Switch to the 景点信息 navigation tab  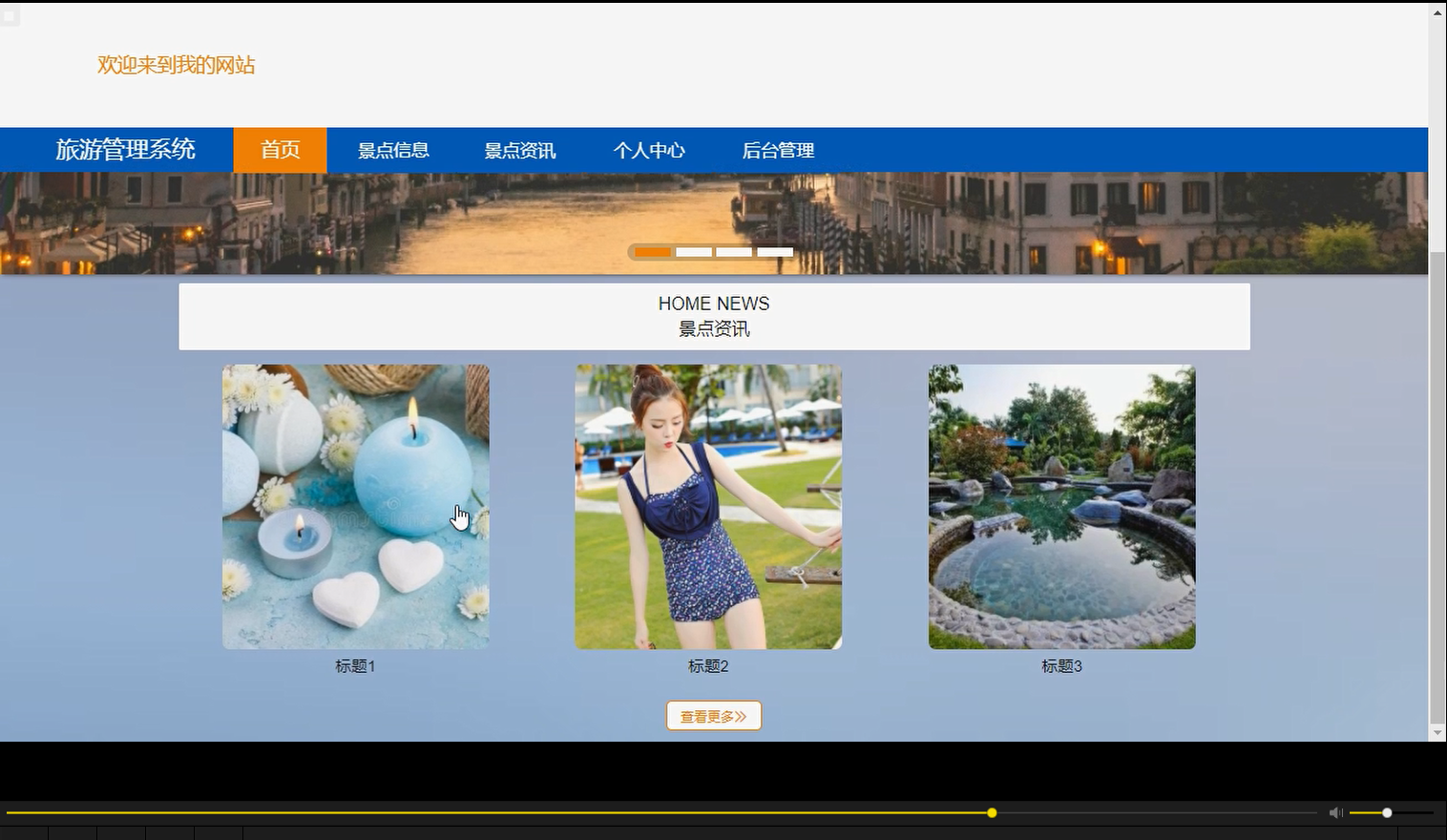(393, 150)
